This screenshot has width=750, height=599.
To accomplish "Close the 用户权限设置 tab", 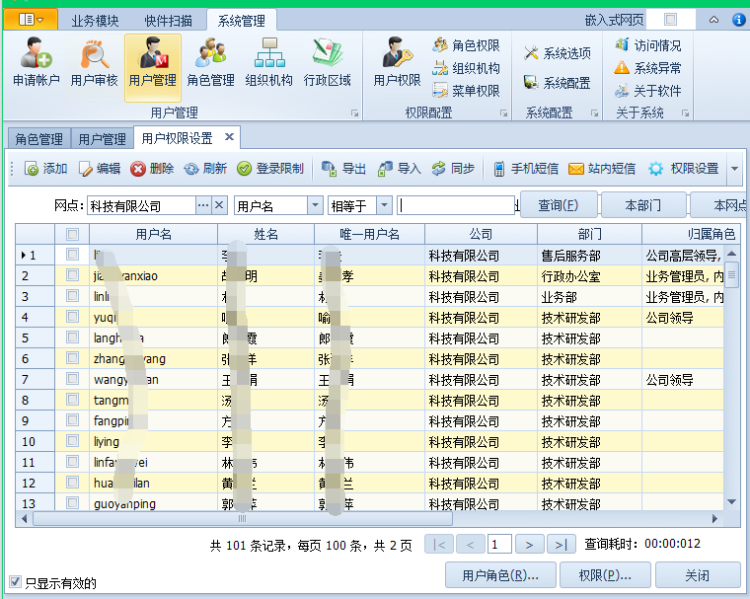I will click(x=229, y=137).
